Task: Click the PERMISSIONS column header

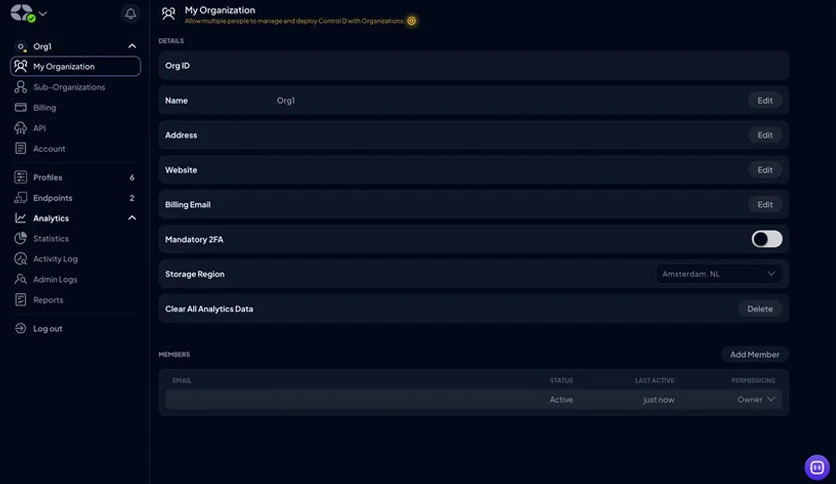Action: click(x=753, y=381)
